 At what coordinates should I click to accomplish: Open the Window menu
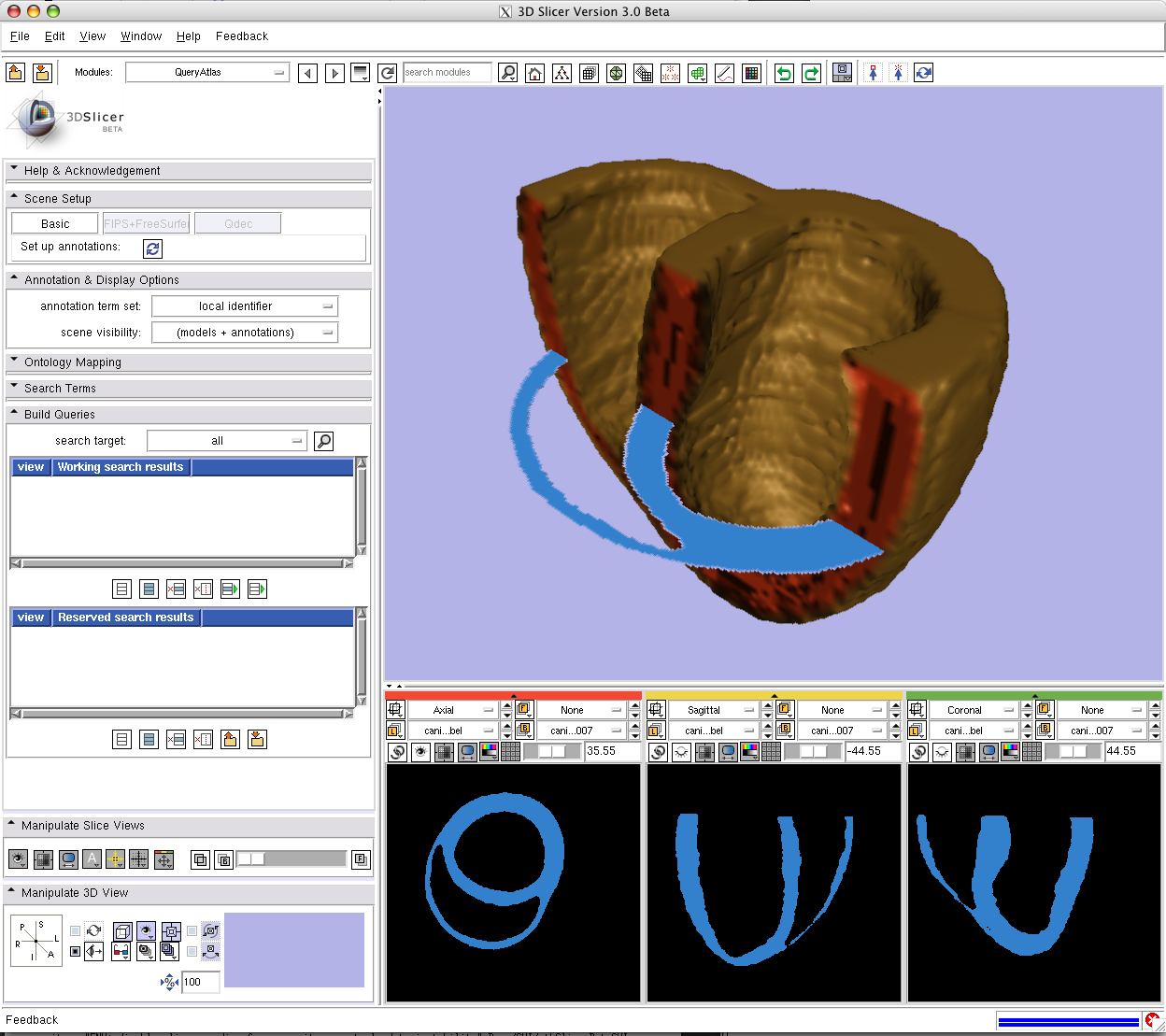coord(141,36)
